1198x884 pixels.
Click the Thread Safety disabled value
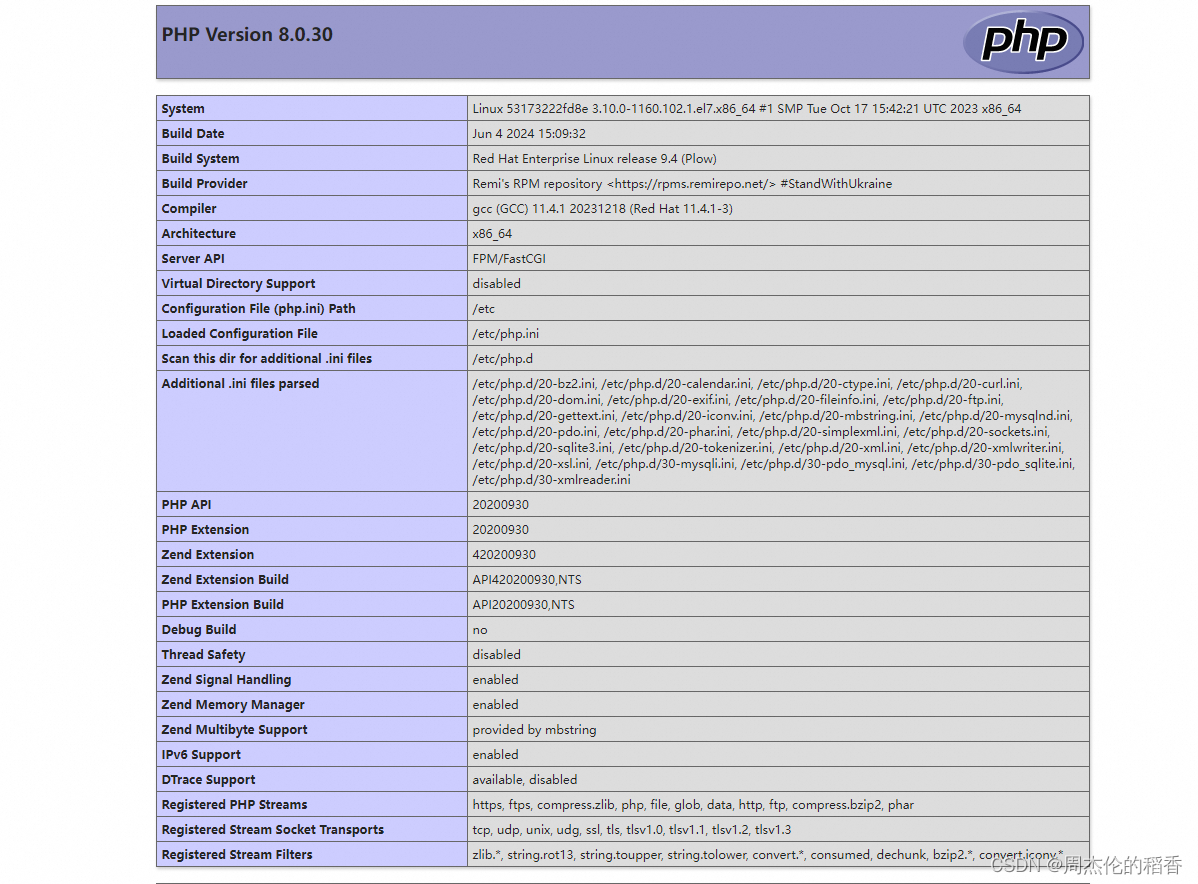pyautogui.click(x=494, y=654)
